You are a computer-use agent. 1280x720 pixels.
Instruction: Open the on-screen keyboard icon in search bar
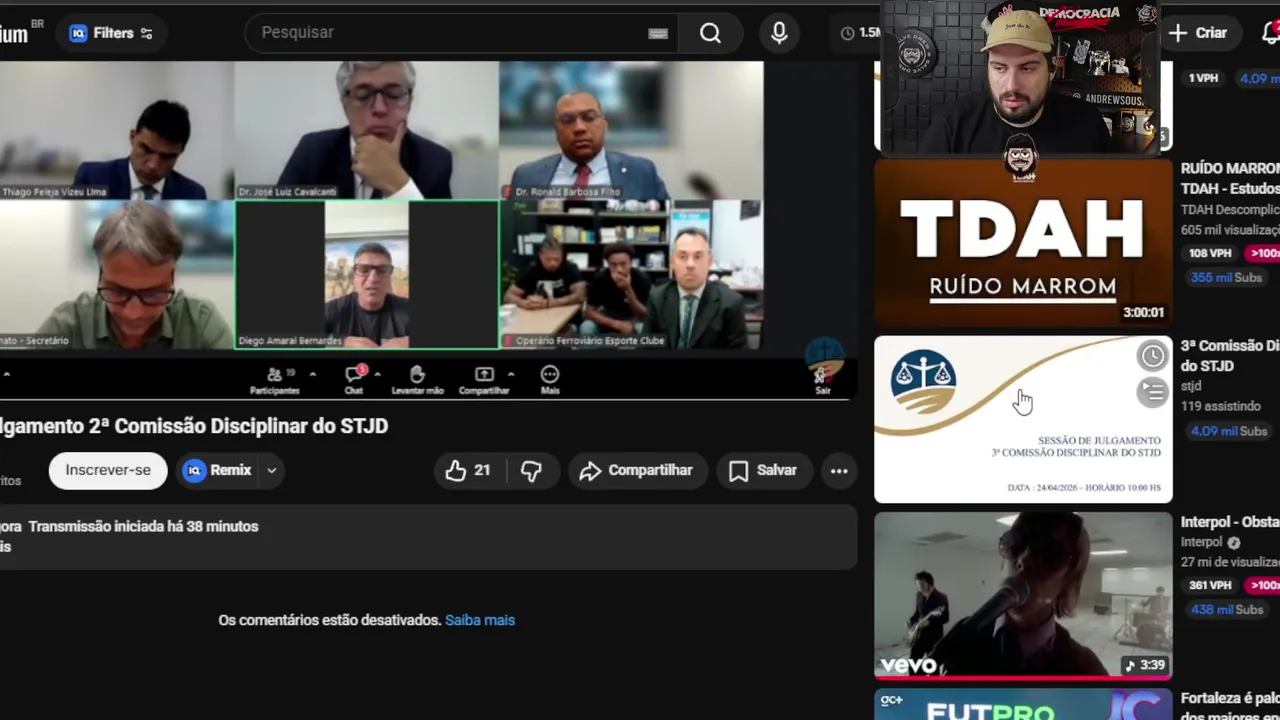tap(658, 33)
